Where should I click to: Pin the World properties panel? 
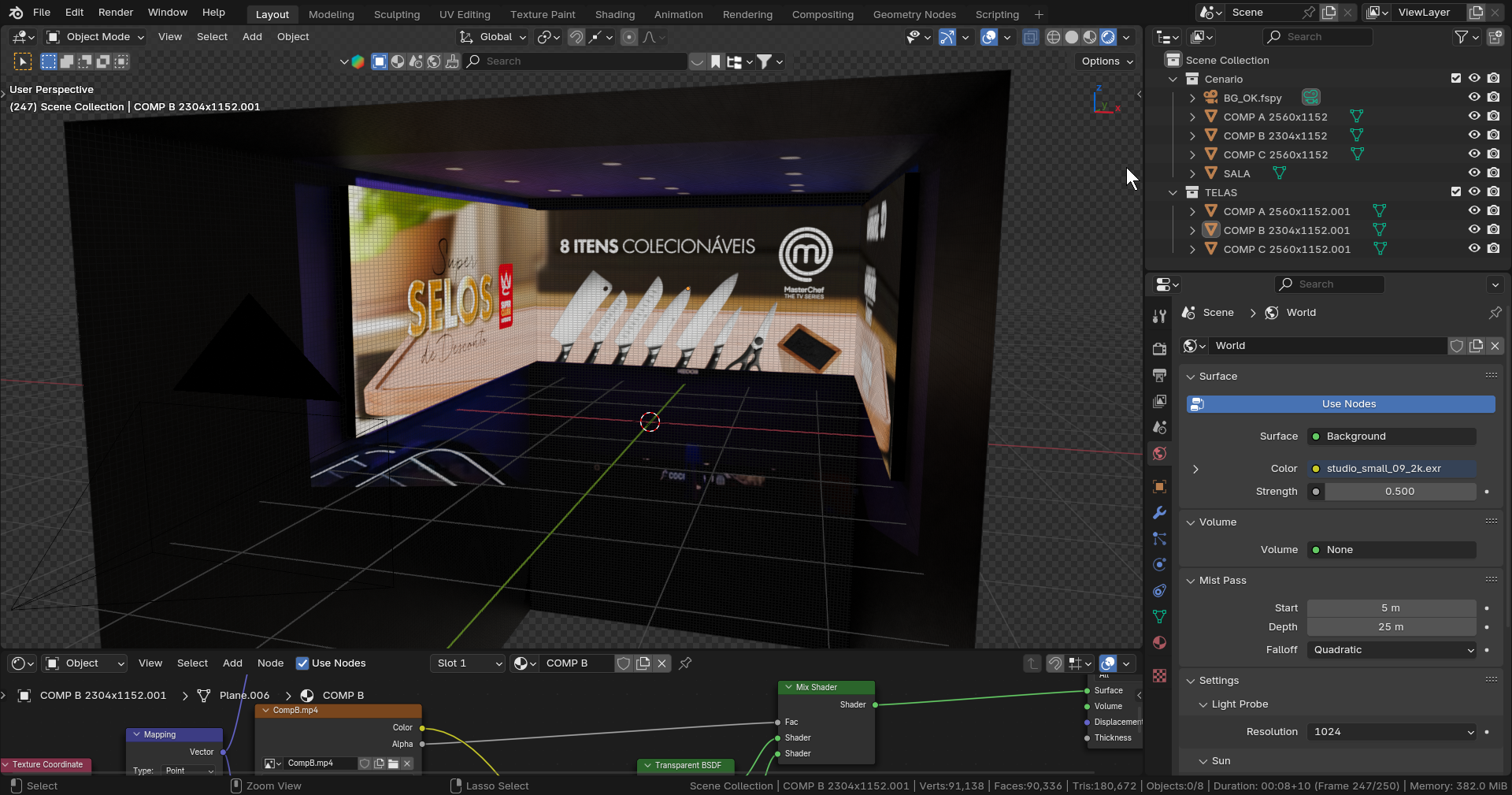(1495, 313)
